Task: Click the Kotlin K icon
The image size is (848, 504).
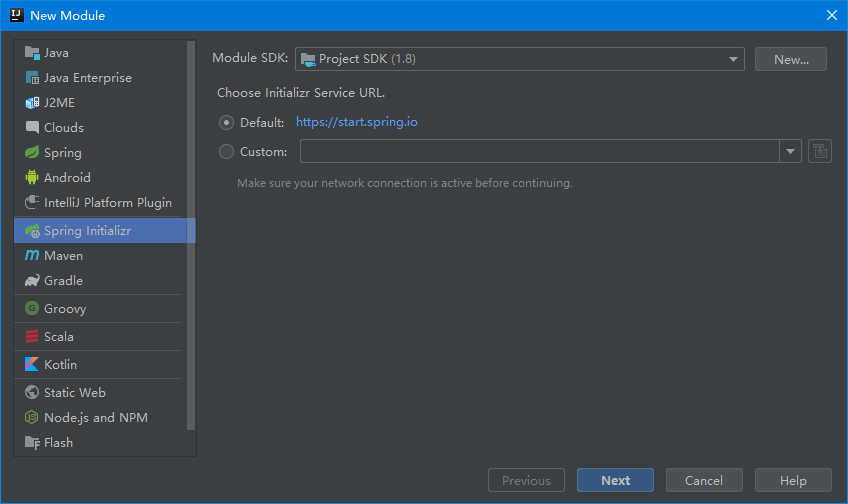Action: click(32, 364)
